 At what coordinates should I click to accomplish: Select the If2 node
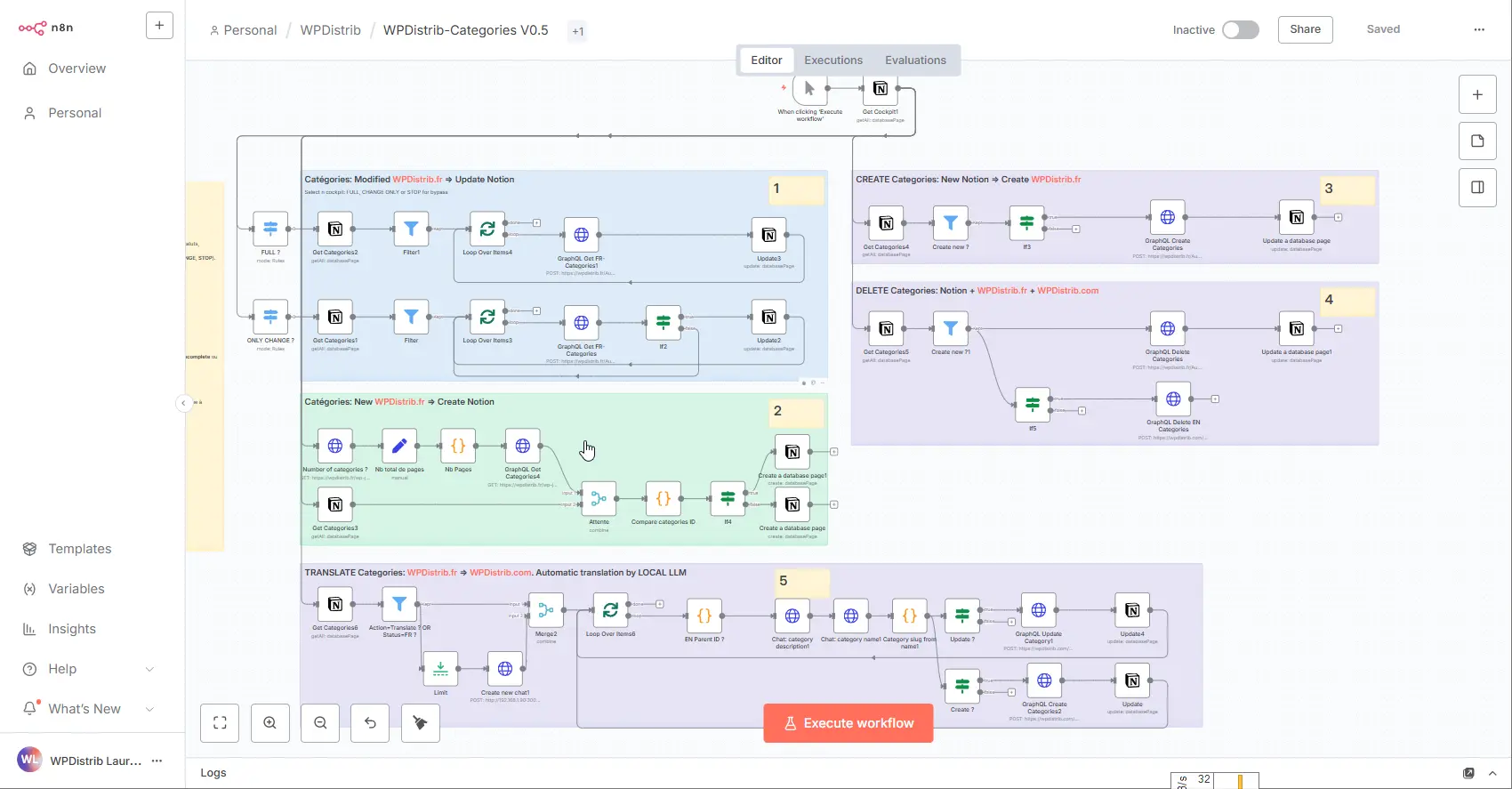point(663,323)
